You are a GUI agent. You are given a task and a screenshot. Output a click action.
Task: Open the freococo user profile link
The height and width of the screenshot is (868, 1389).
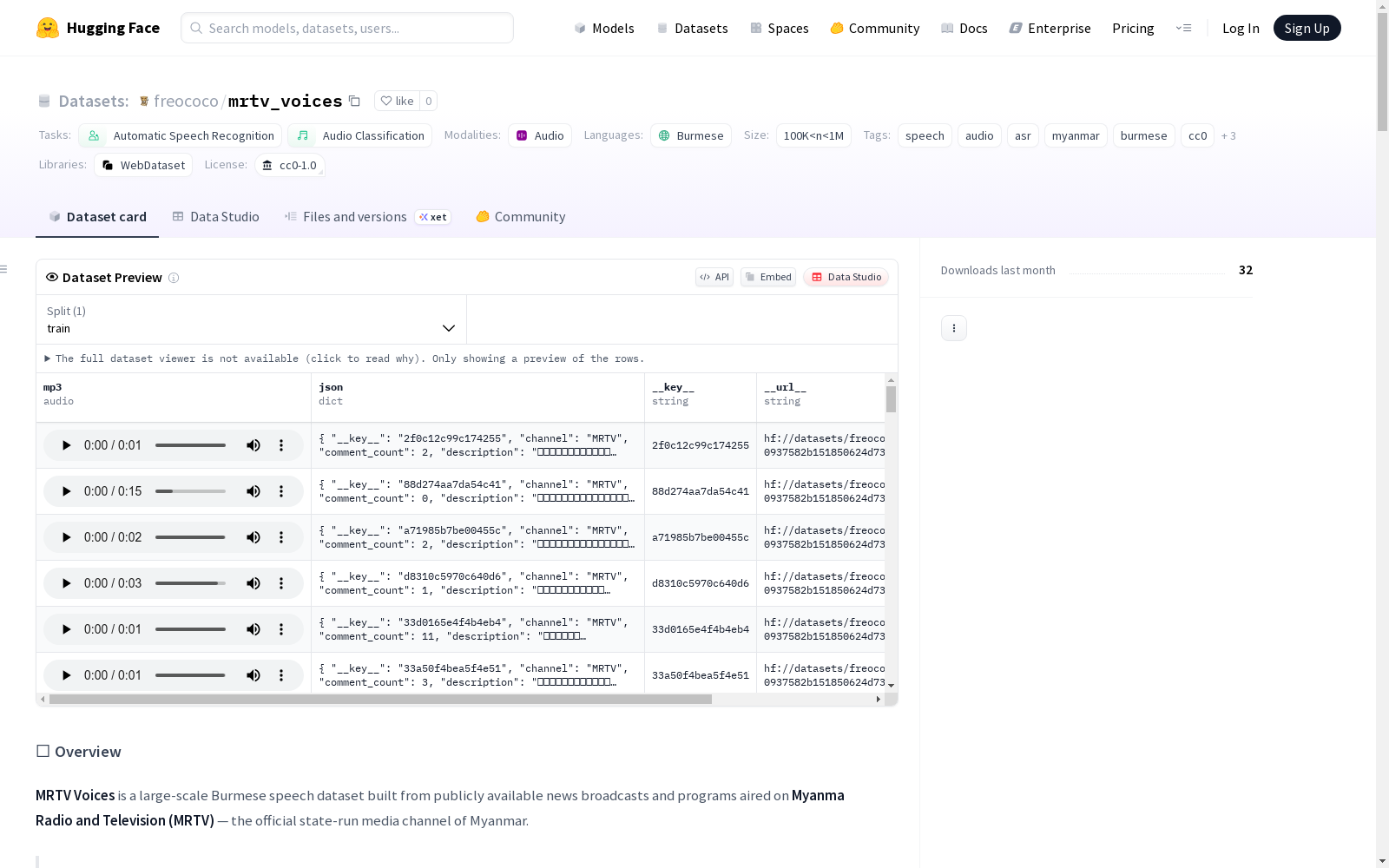pyautogui.click(x=186, y=101)
